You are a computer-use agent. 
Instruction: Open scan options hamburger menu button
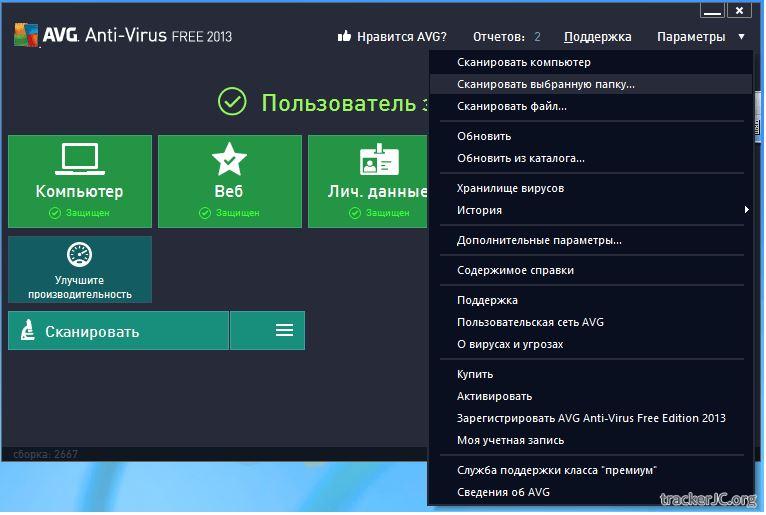click(284, 330)
